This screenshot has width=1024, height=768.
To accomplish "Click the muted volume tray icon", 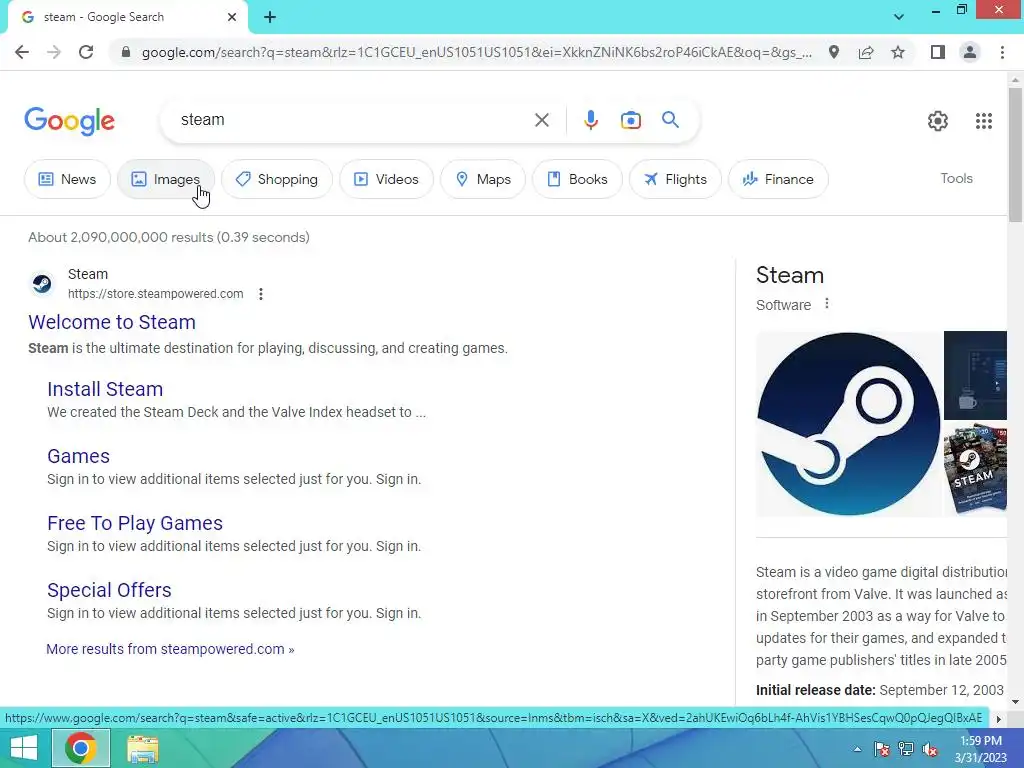I will tap(930, 749).
